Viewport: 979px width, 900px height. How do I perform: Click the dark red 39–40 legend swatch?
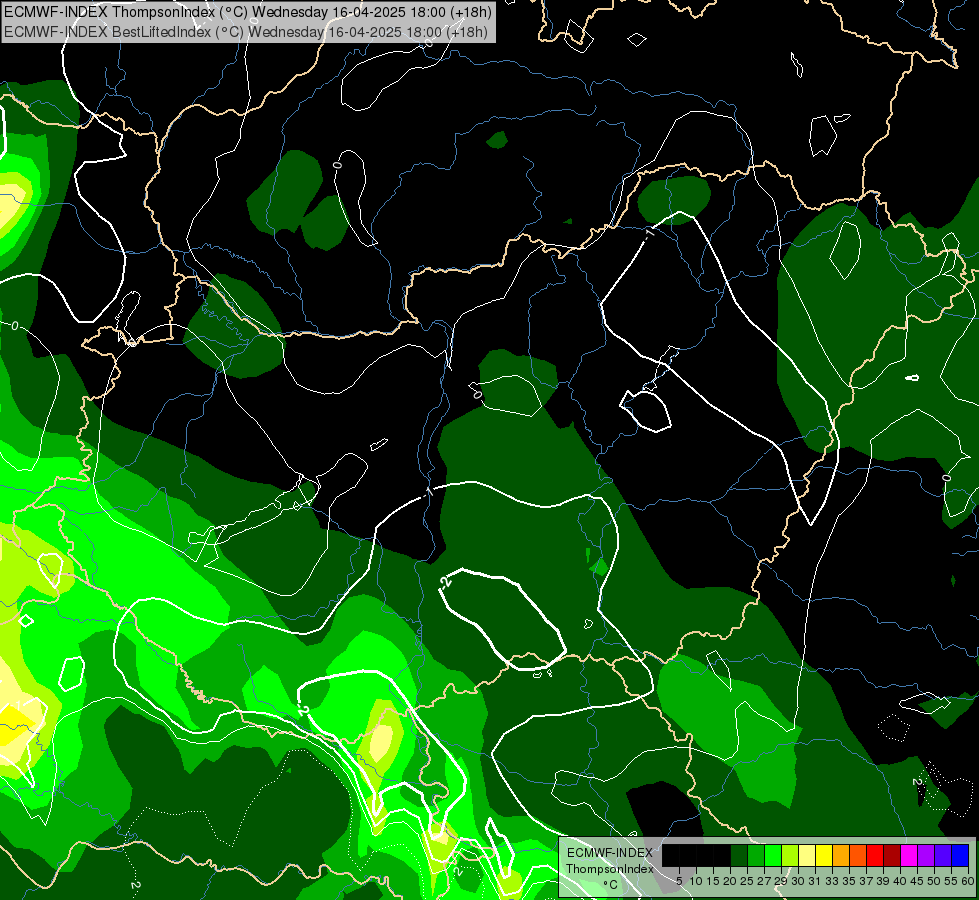[892, 855]
